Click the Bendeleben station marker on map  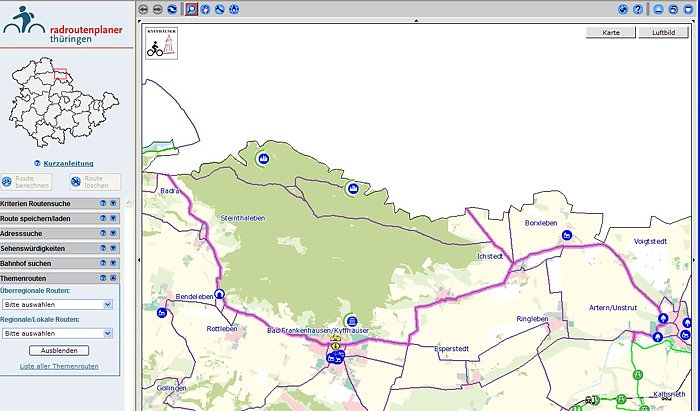(219, 297)
